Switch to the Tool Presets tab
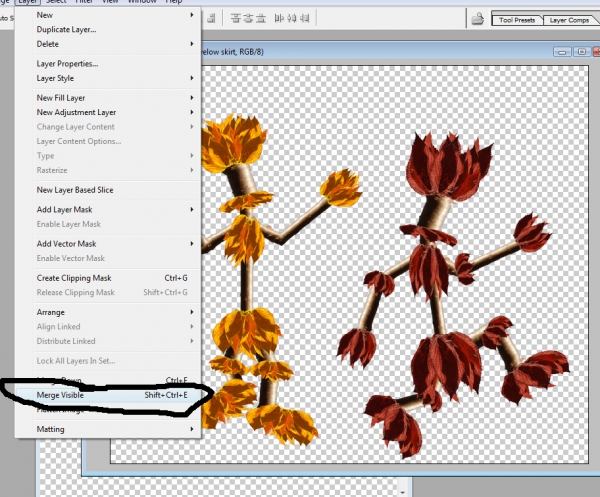Viewport: 600px width, 497px height. (x=517, y=20)
